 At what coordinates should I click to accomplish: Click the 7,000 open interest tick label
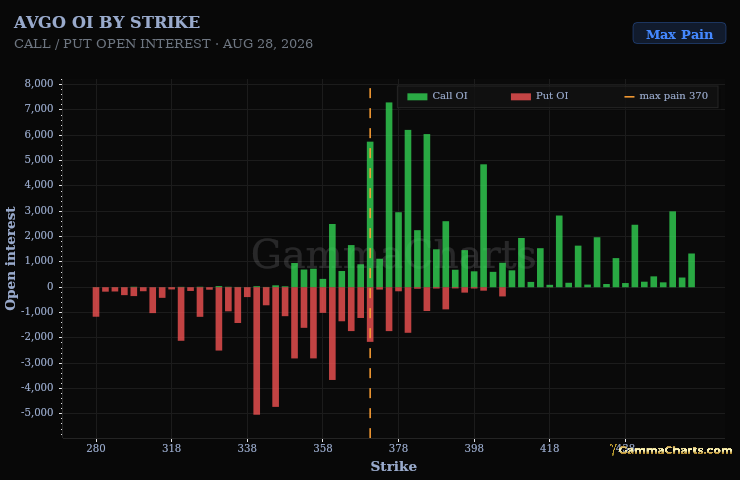39,109
